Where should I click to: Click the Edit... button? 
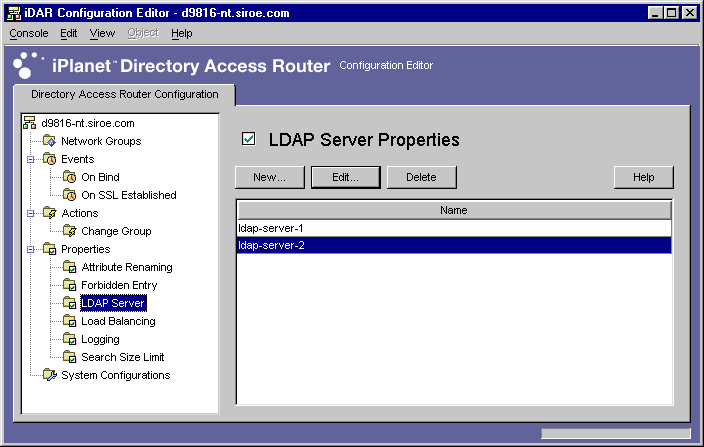tap(345, 177)
